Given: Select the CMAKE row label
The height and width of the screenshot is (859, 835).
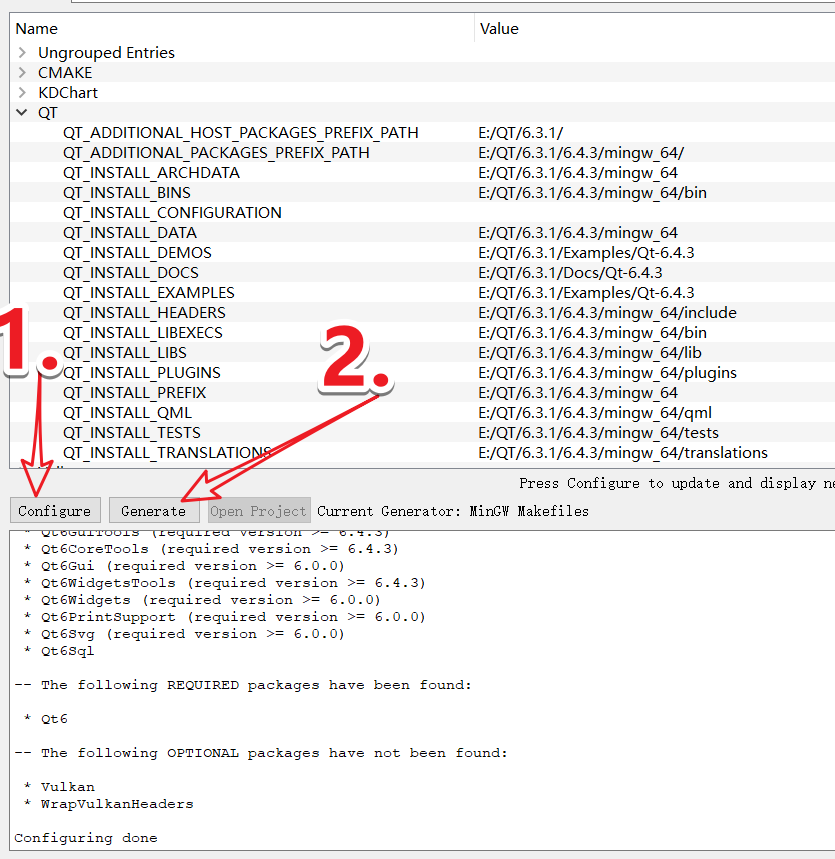Looking at the screenshot, I should click(65, 72).
